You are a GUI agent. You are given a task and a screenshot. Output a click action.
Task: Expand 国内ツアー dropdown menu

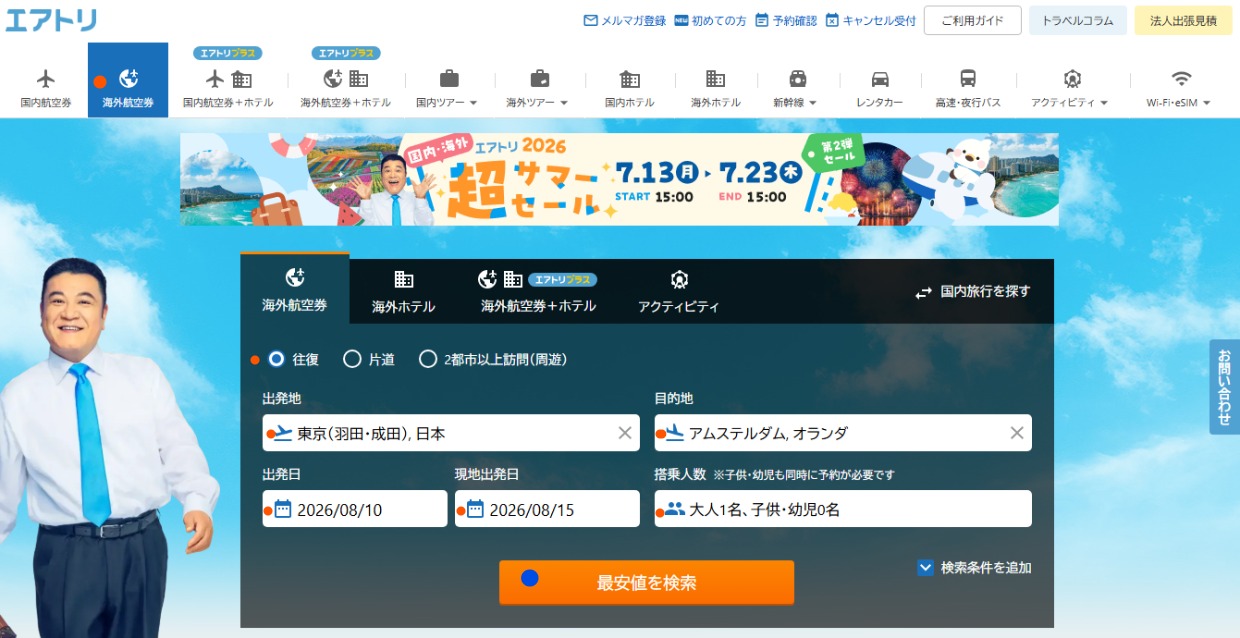tap(447, 87)
